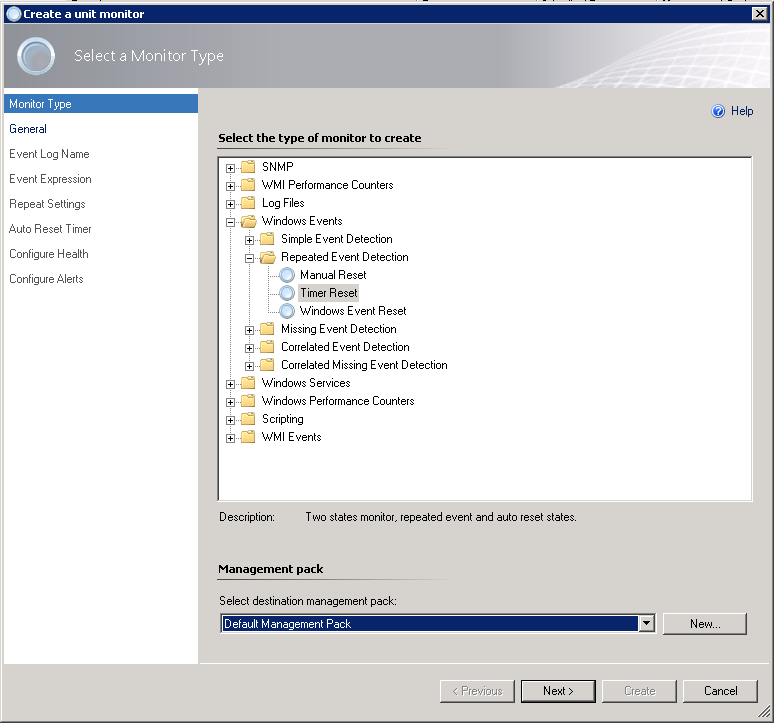This screenshot has width=774, height=723.
Task: Click the Windows Performance Counters folder icon
Action: (248, 401)
